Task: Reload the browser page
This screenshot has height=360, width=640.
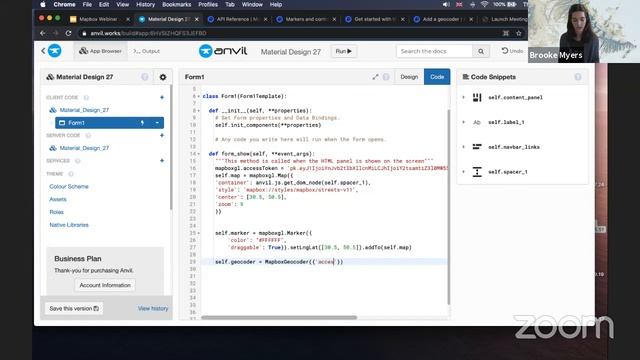Action: (x=68, y=33)
